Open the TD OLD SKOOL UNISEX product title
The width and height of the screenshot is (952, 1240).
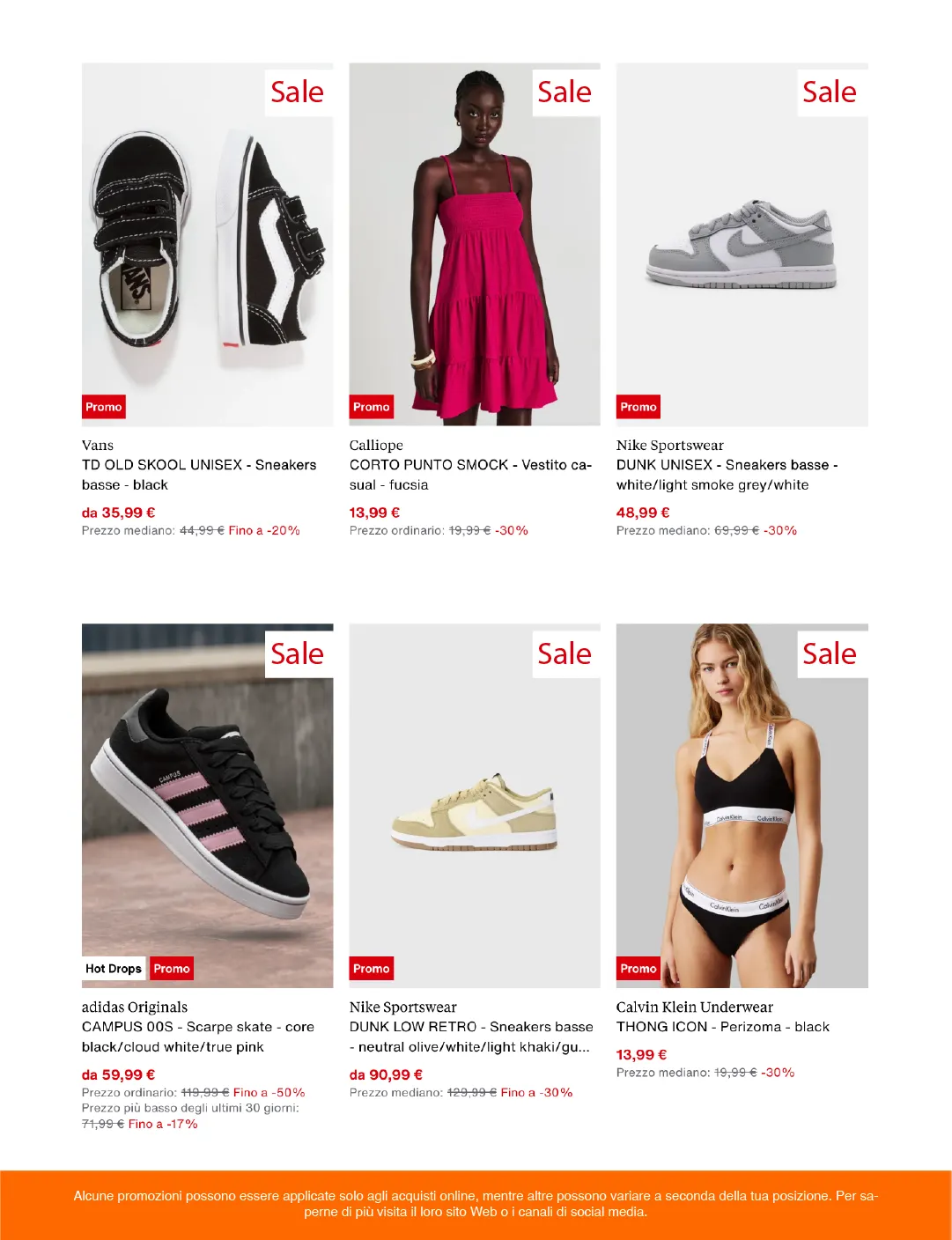click(x=199, y=475)
